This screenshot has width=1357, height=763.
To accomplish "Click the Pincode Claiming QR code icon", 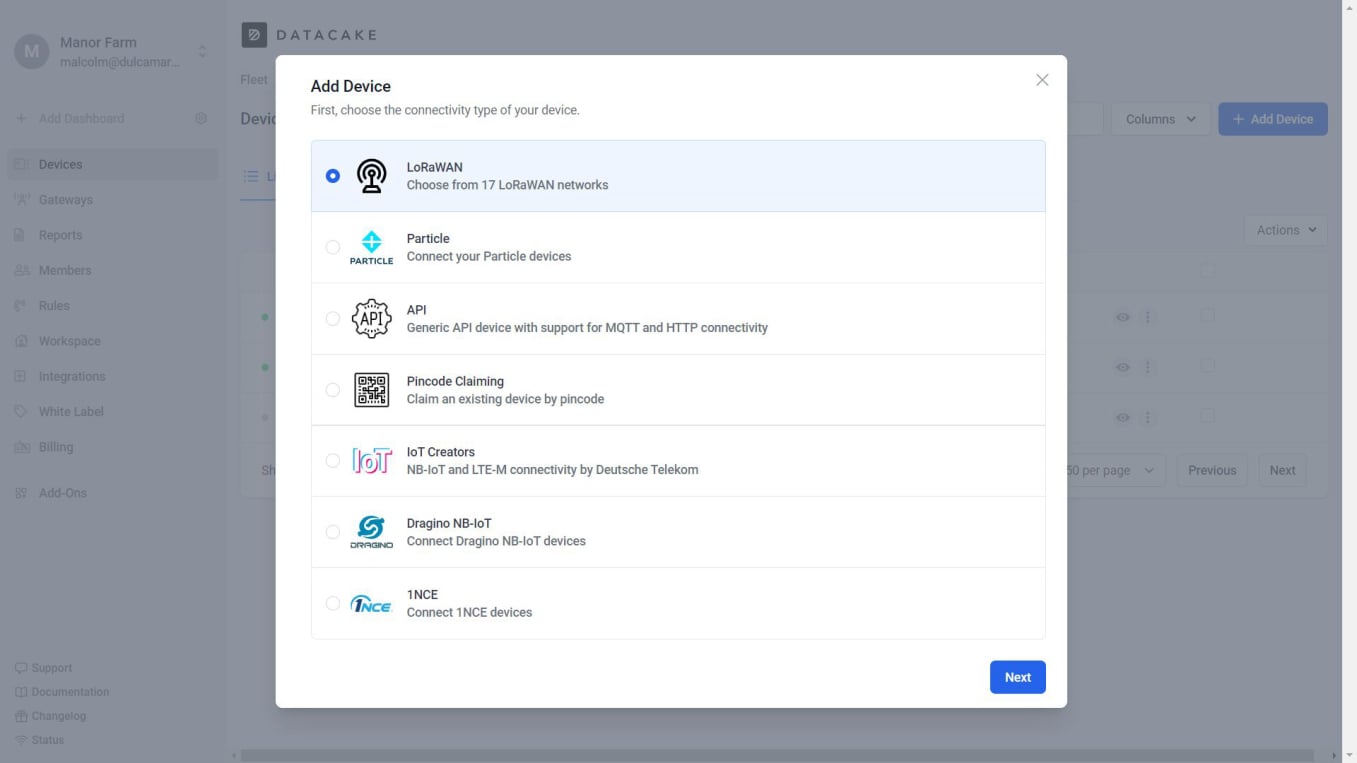I will pyautogui.click(x=371, y=390).
